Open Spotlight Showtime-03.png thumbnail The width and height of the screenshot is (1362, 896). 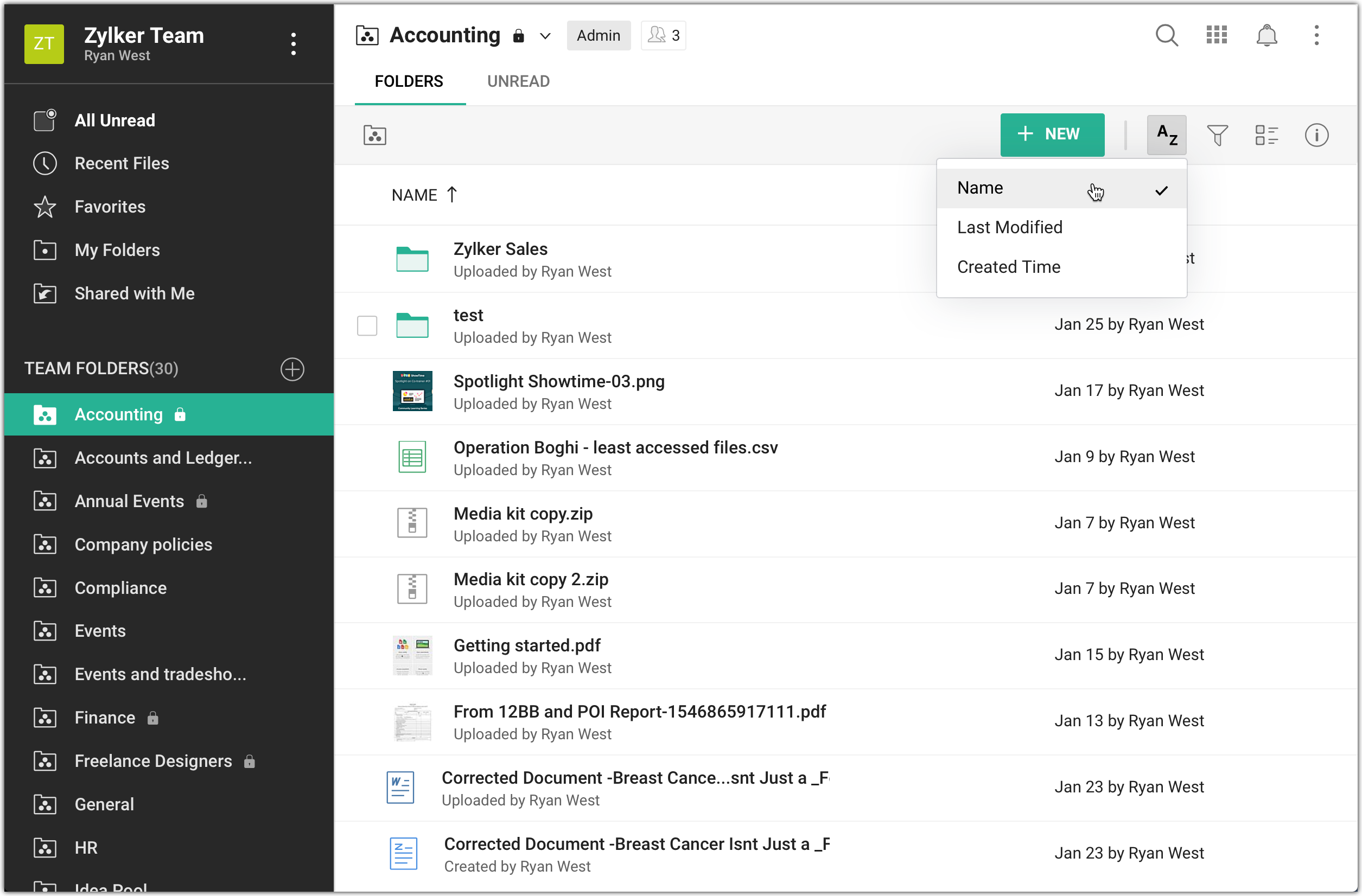coord(412,392)
